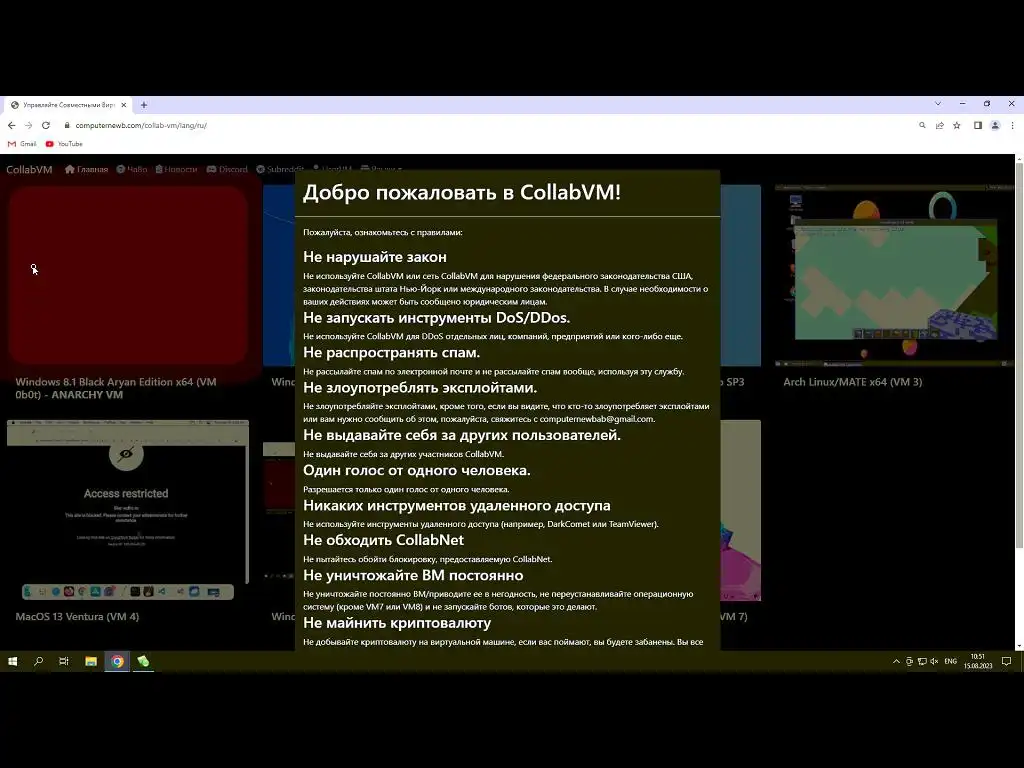Click the CollabVM brand logo text
Viewport: 1024px width, 768px height.
(x=29, y=170)
